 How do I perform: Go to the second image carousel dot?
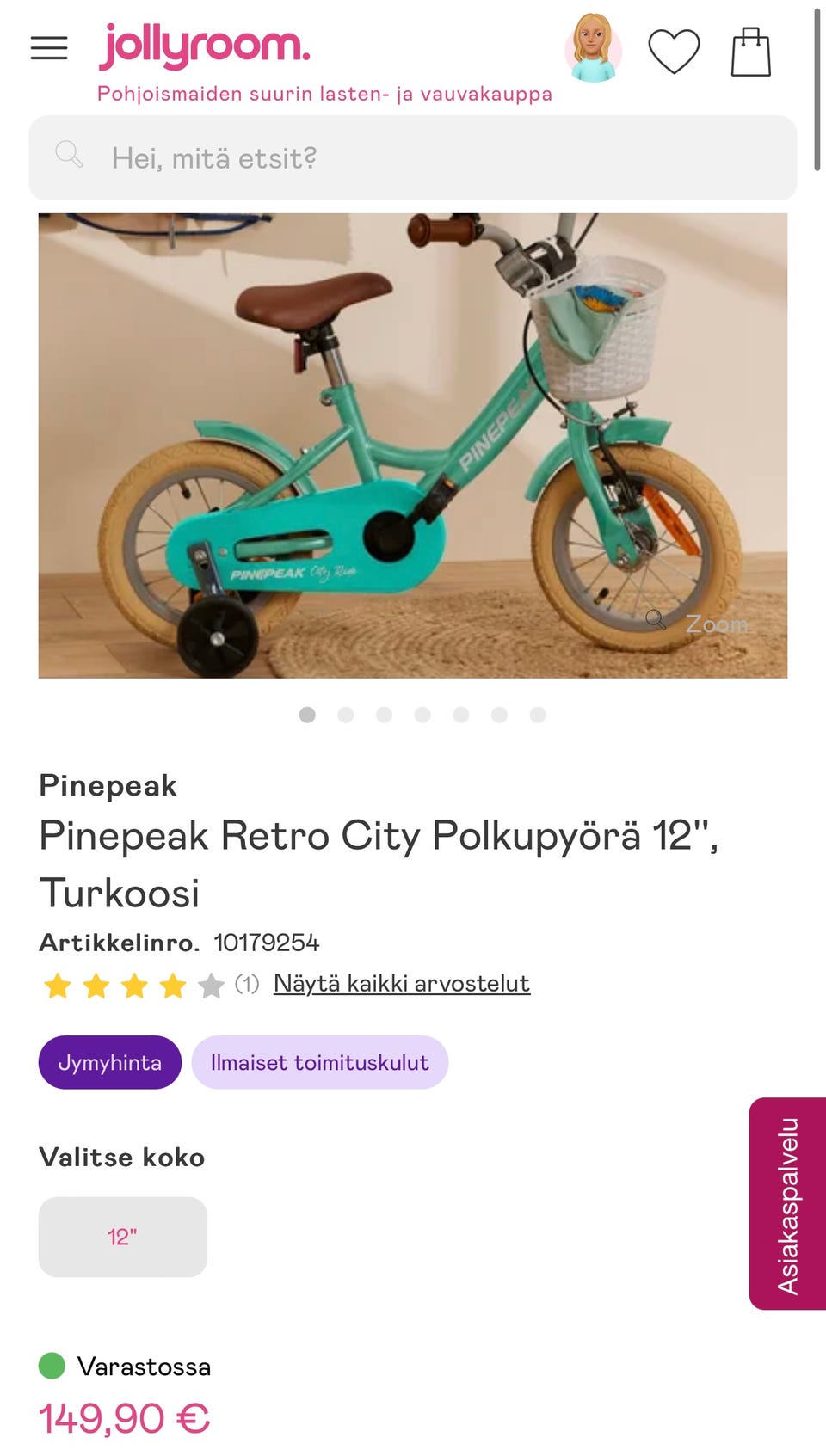pos(346,715)
